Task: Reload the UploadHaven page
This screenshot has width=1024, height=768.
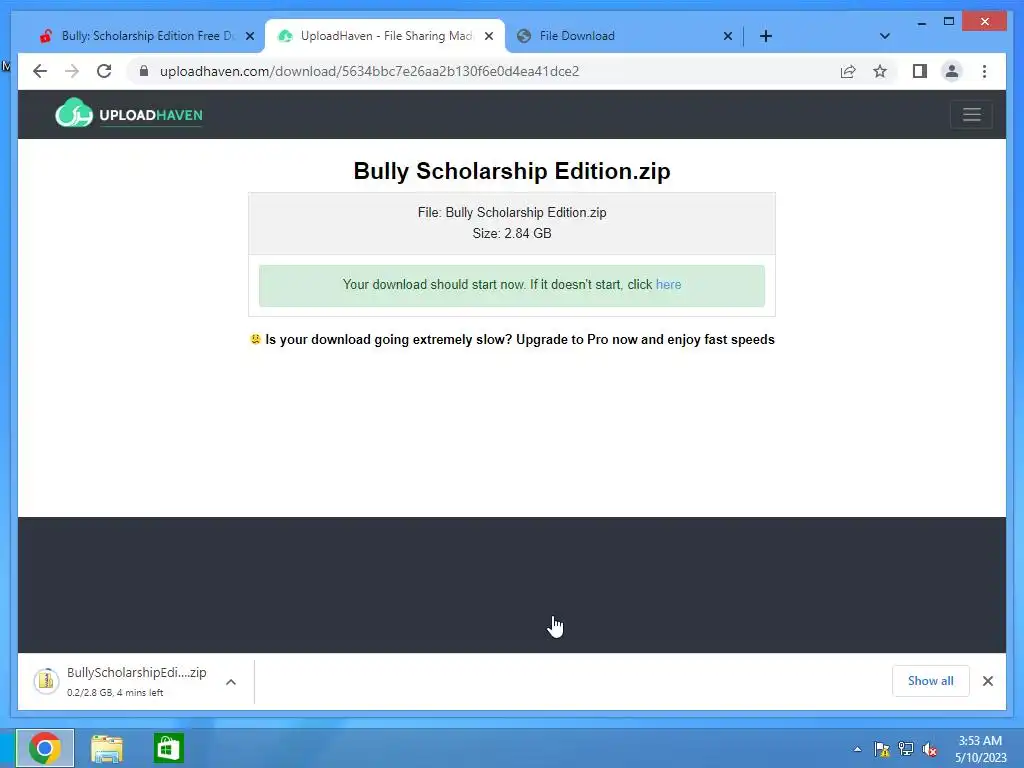Action: pos(104,71)
